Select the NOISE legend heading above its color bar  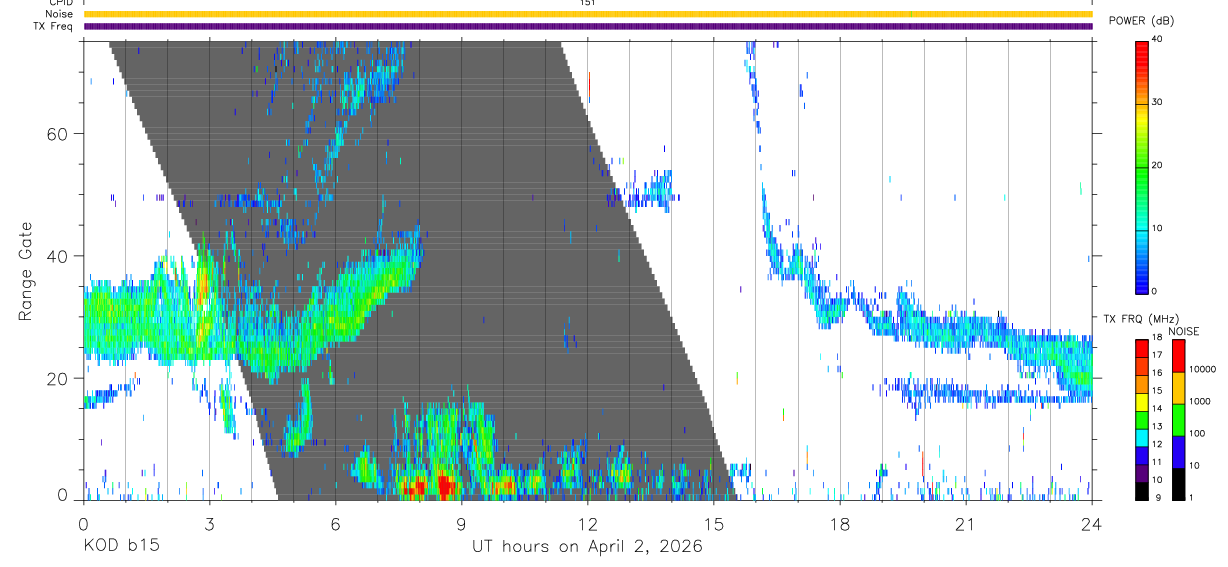tap(1184, 331)
